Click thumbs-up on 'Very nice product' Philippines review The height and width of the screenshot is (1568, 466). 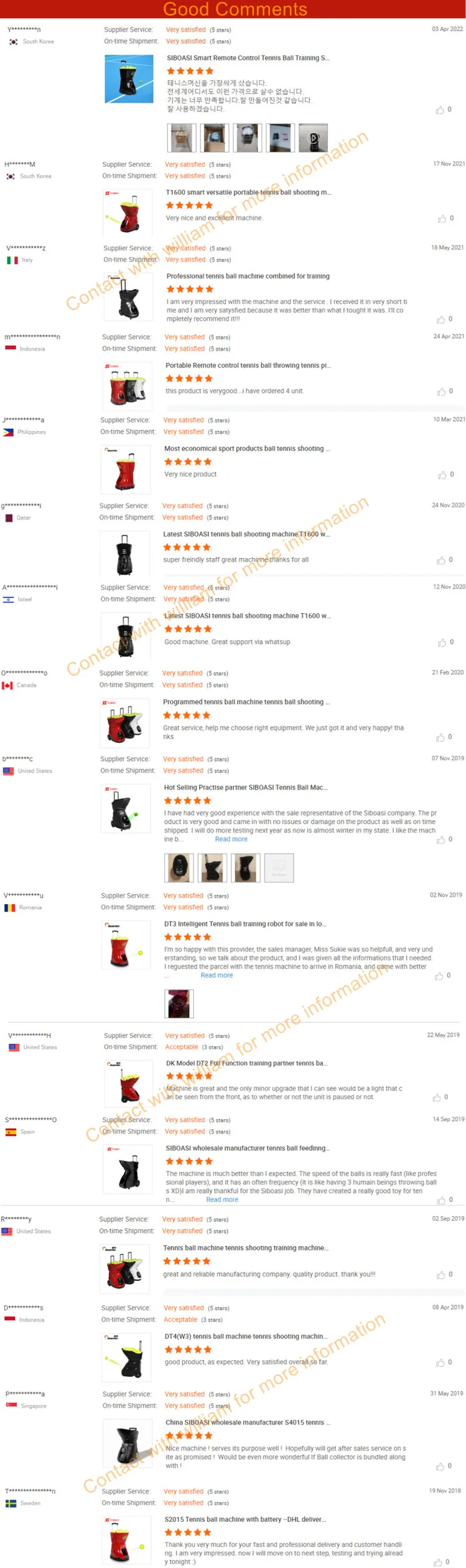coord(442,475)
